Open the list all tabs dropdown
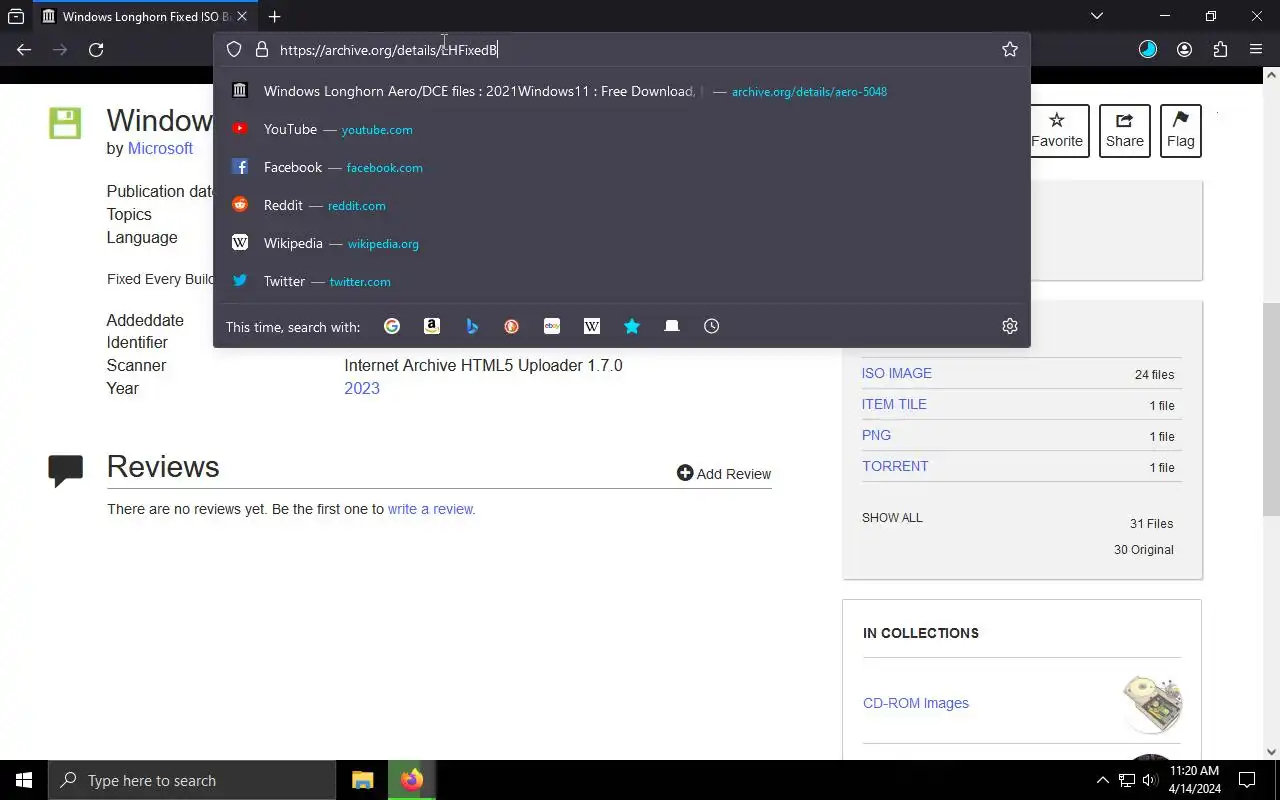The width and height of the screenshot is (1280, 800). pos(1097,16)
